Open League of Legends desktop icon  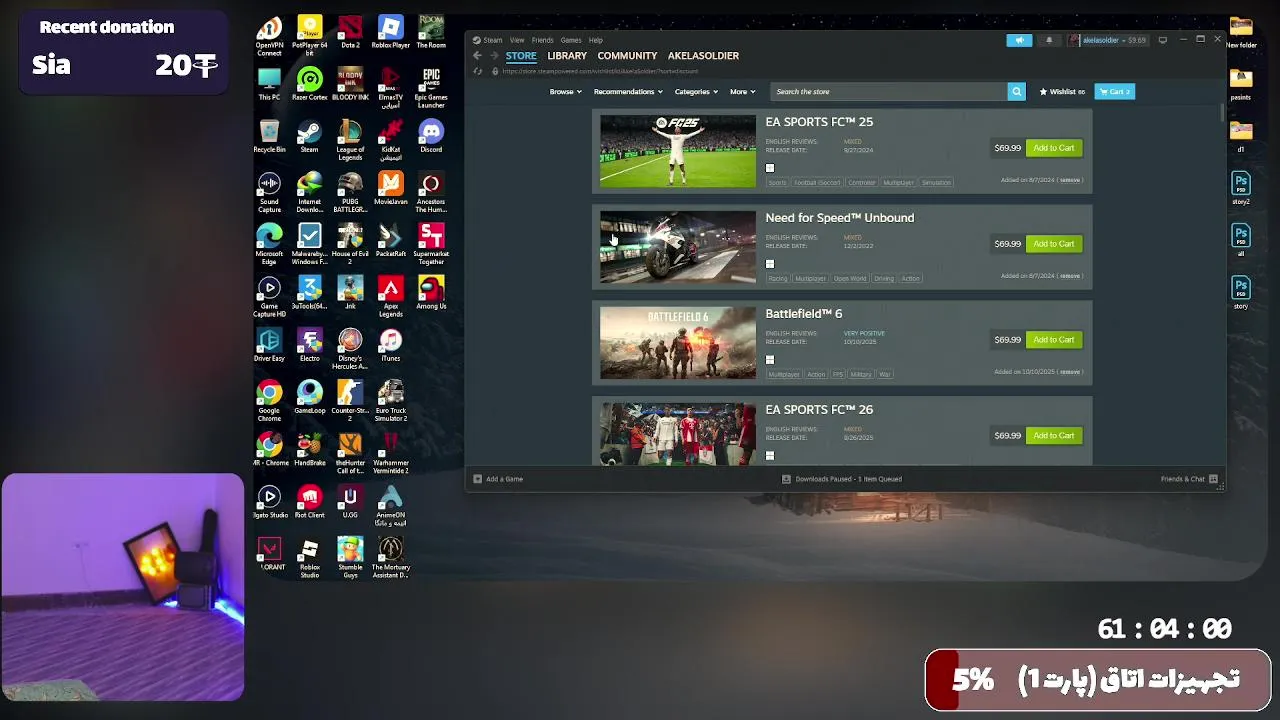[350, 139]
